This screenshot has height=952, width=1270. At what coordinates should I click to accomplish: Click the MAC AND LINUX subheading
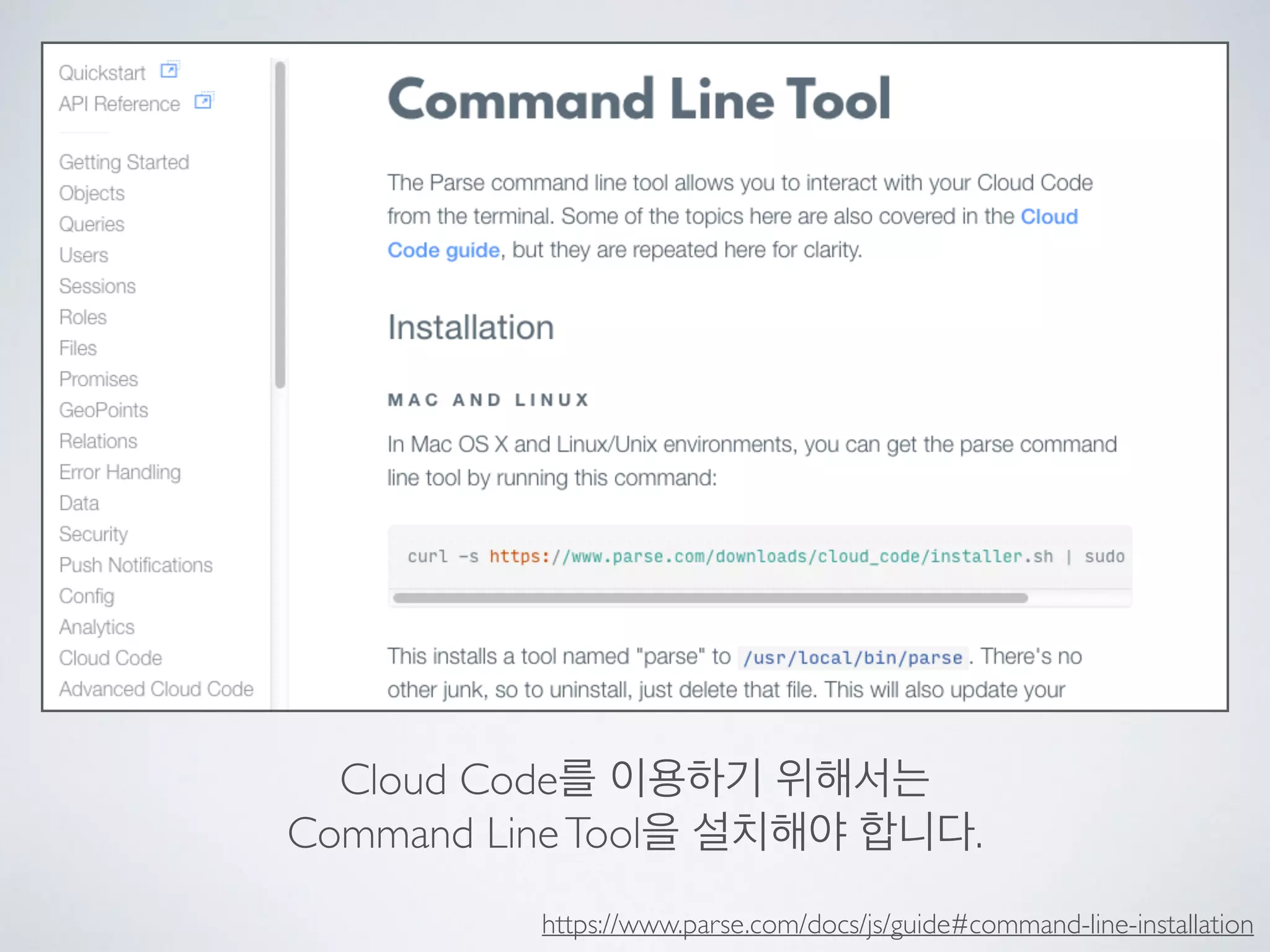(489, 400)
